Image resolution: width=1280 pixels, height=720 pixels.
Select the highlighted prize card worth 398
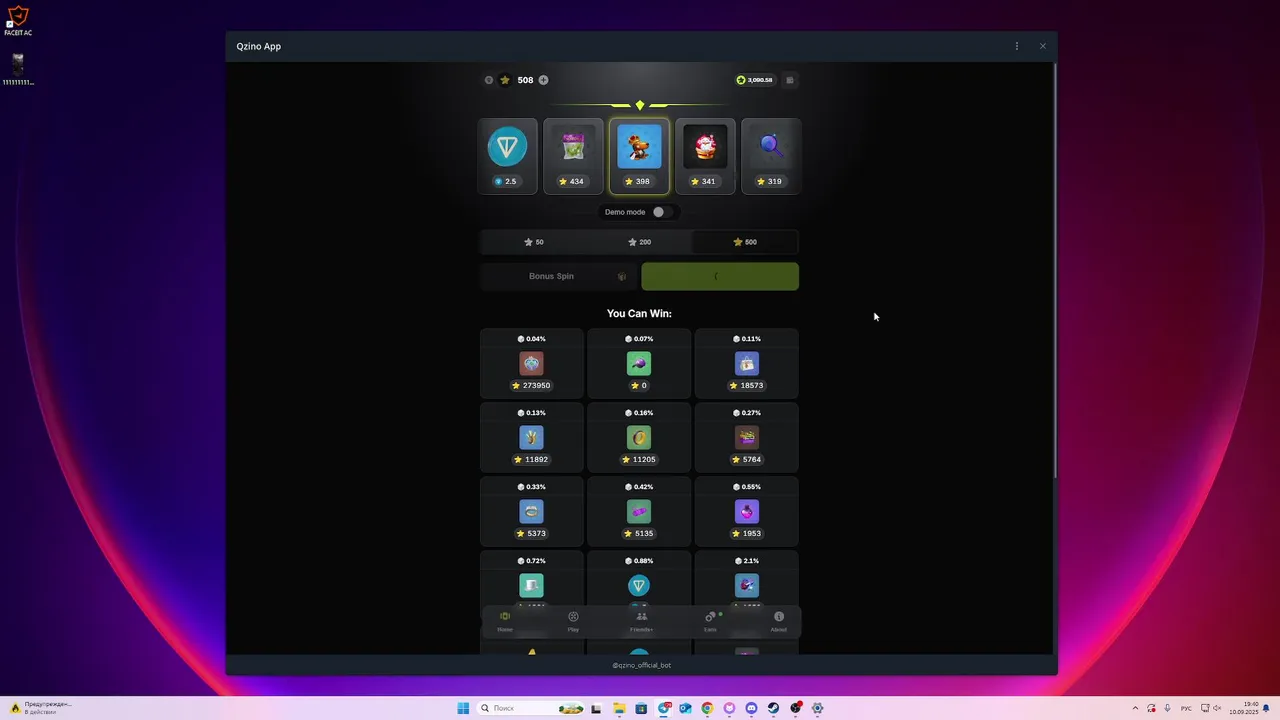tap(639, 156)
